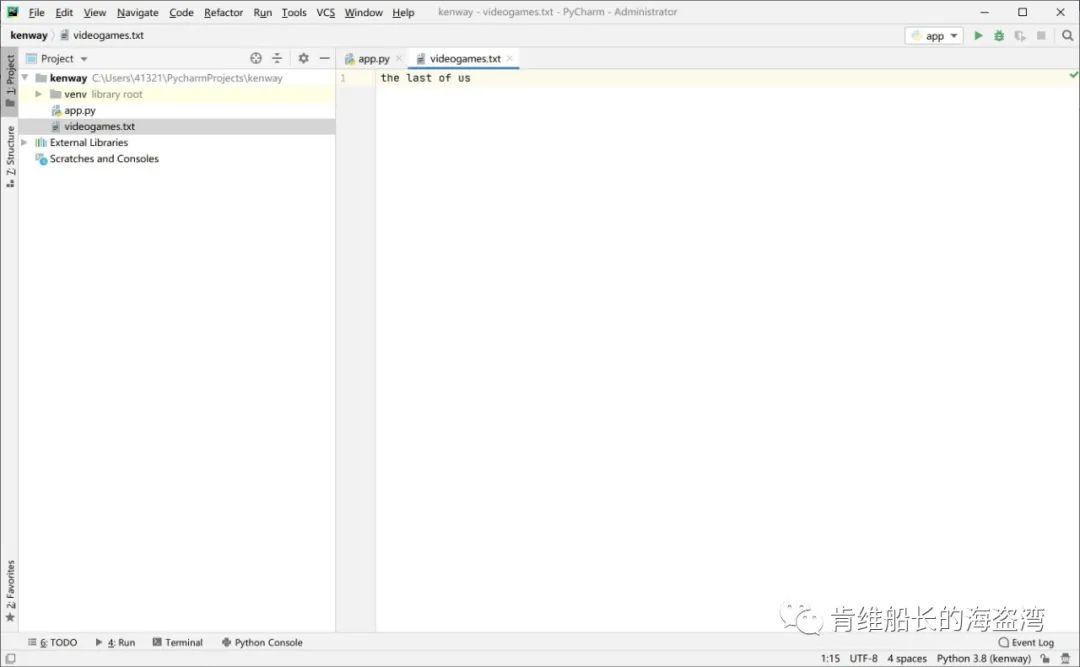The image size is (1080, 667).
Task: Open the Navigate menu
Action: click(138, 12)
